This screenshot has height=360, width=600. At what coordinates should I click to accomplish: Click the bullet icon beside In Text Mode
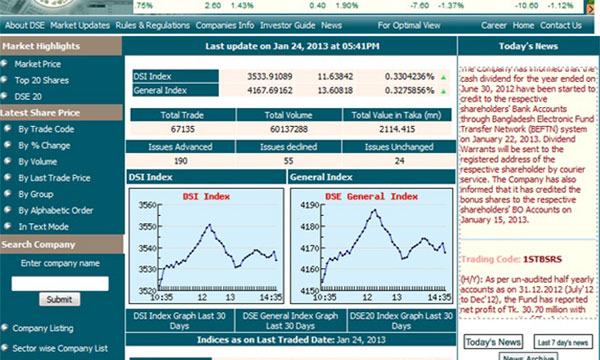(7, 226)
